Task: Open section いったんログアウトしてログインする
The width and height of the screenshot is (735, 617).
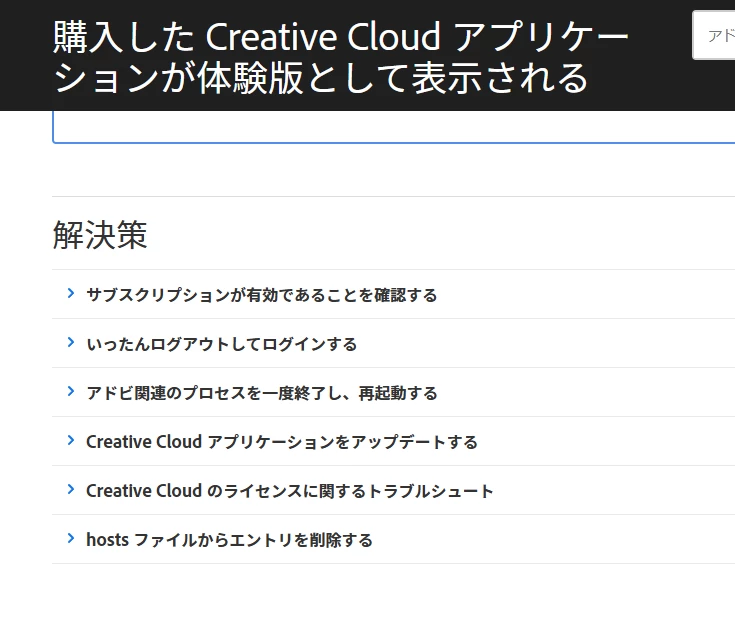Action: coord(222,345)
